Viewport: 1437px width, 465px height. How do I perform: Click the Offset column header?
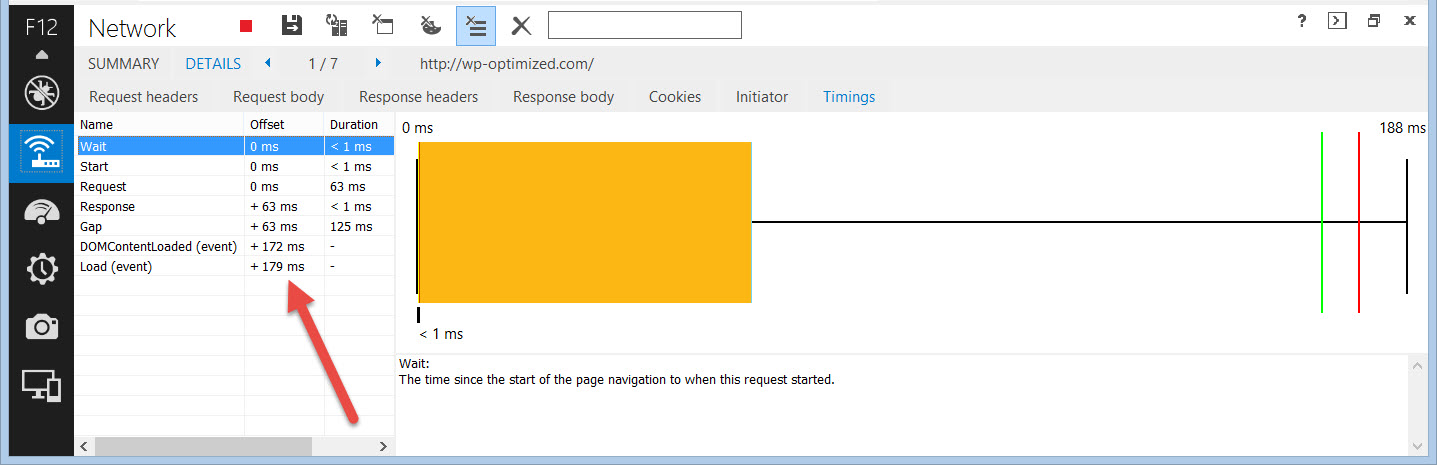[x=285, y=125]
